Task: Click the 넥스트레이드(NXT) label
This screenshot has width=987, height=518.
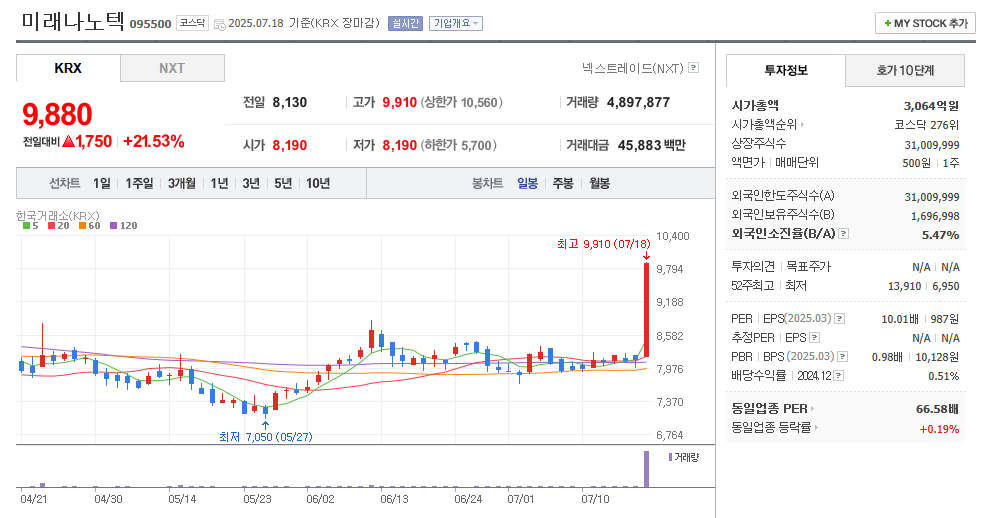Action: [633, 68]
